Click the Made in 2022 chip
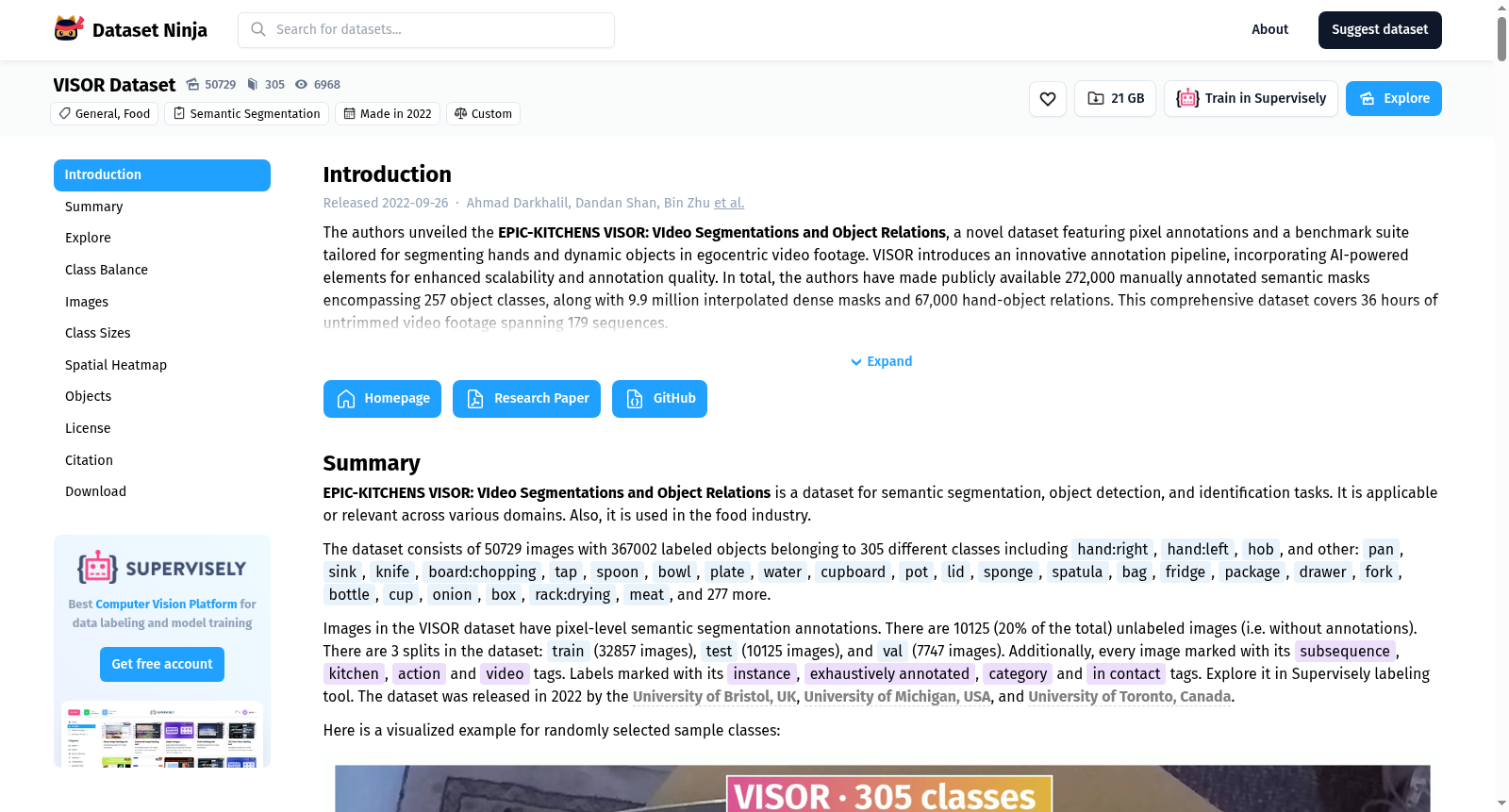This screenshot has height=812, width=1509. coord(387,114)
